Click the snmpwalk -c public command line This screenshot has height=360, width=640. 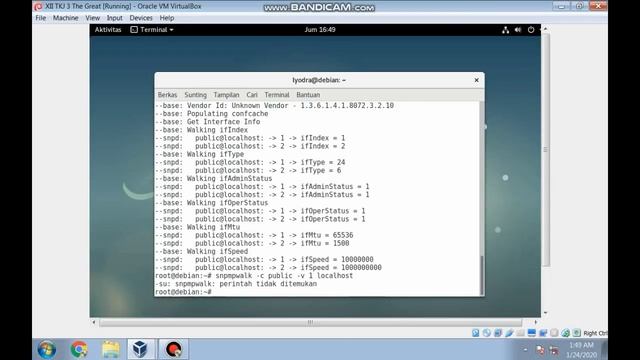click(x=254, y=276)
